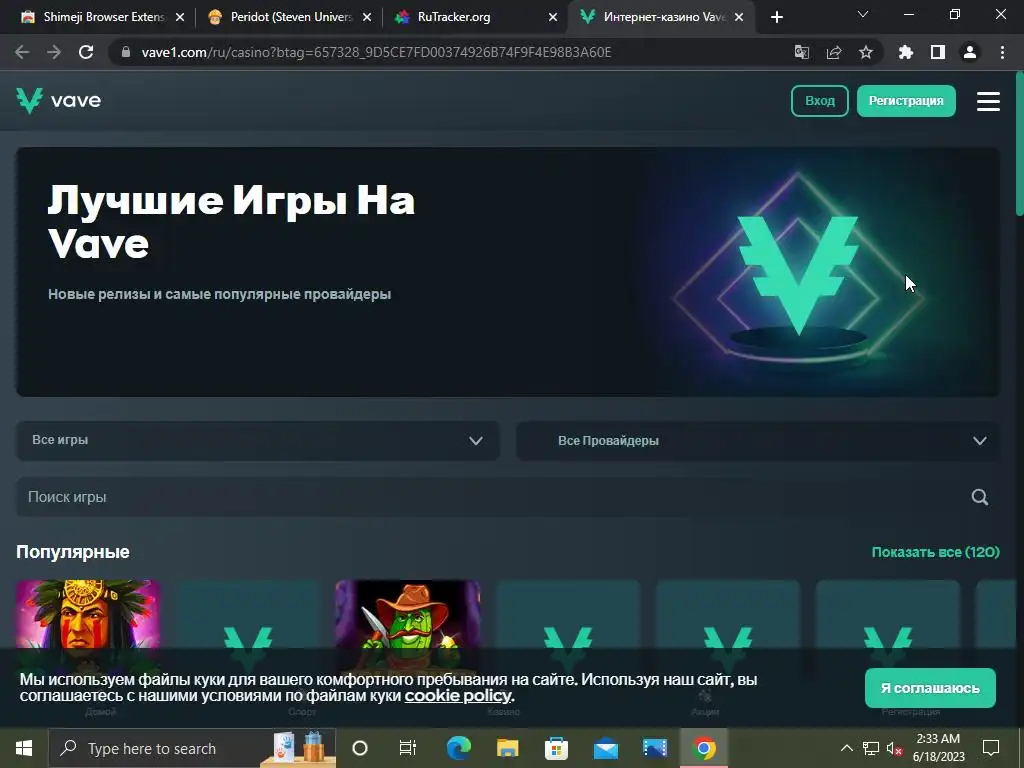This screenshot has height=768, width=1024.
Task: Open the Chrome profile avatar icon
Action: coord(970,52)
